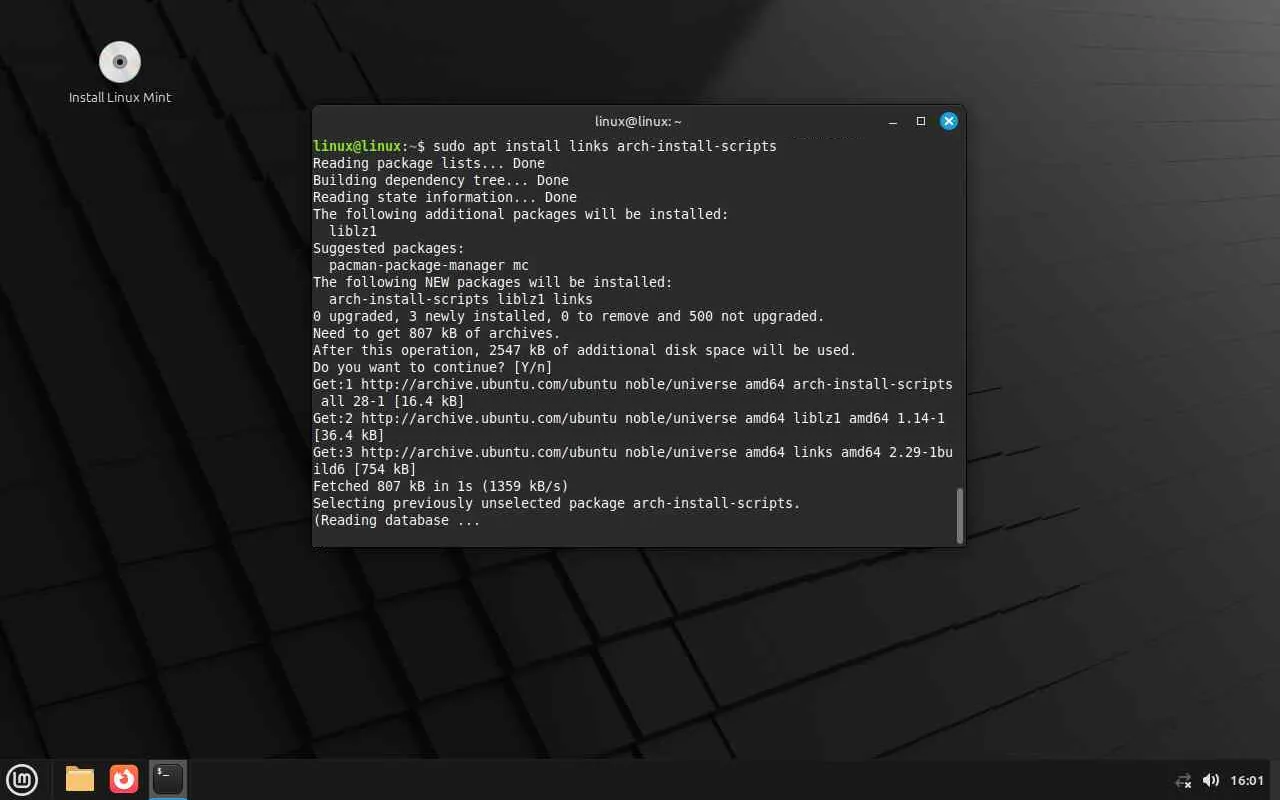Click the 'Suggested packages:' line
1280x800 pixels.
389,248
